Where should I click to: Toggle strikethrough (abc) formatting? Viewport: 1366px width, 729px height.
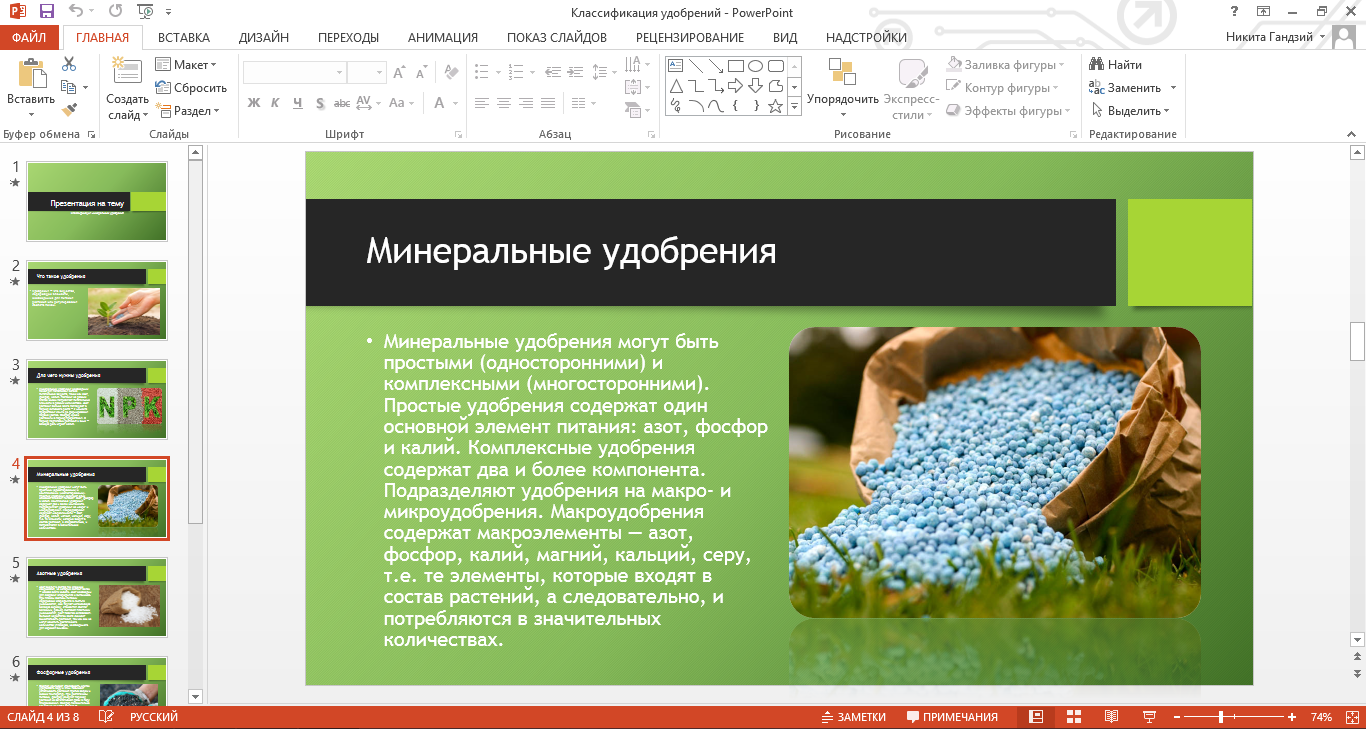tap(342, 103)
